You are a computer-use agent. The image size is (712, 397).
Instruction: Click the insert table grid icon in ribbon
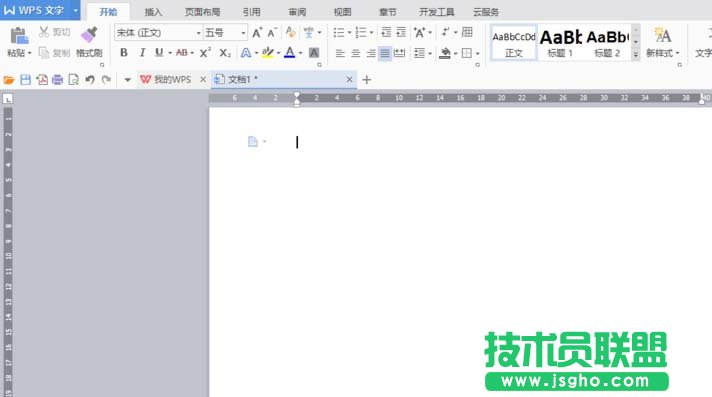[467, 32]
